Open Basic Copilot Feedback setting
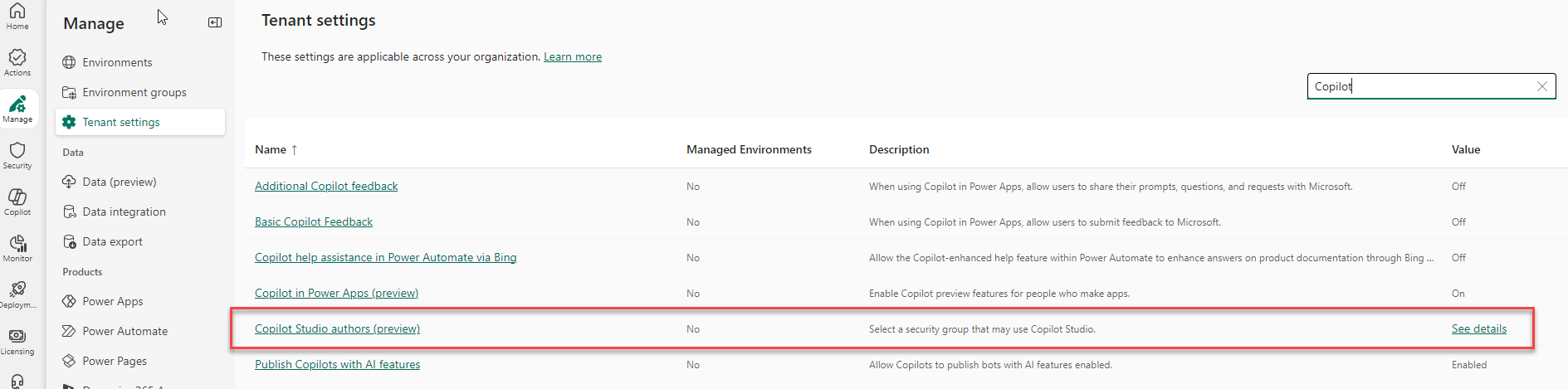Viewport: 1568px width, 389px height. (x=314, y=222)
